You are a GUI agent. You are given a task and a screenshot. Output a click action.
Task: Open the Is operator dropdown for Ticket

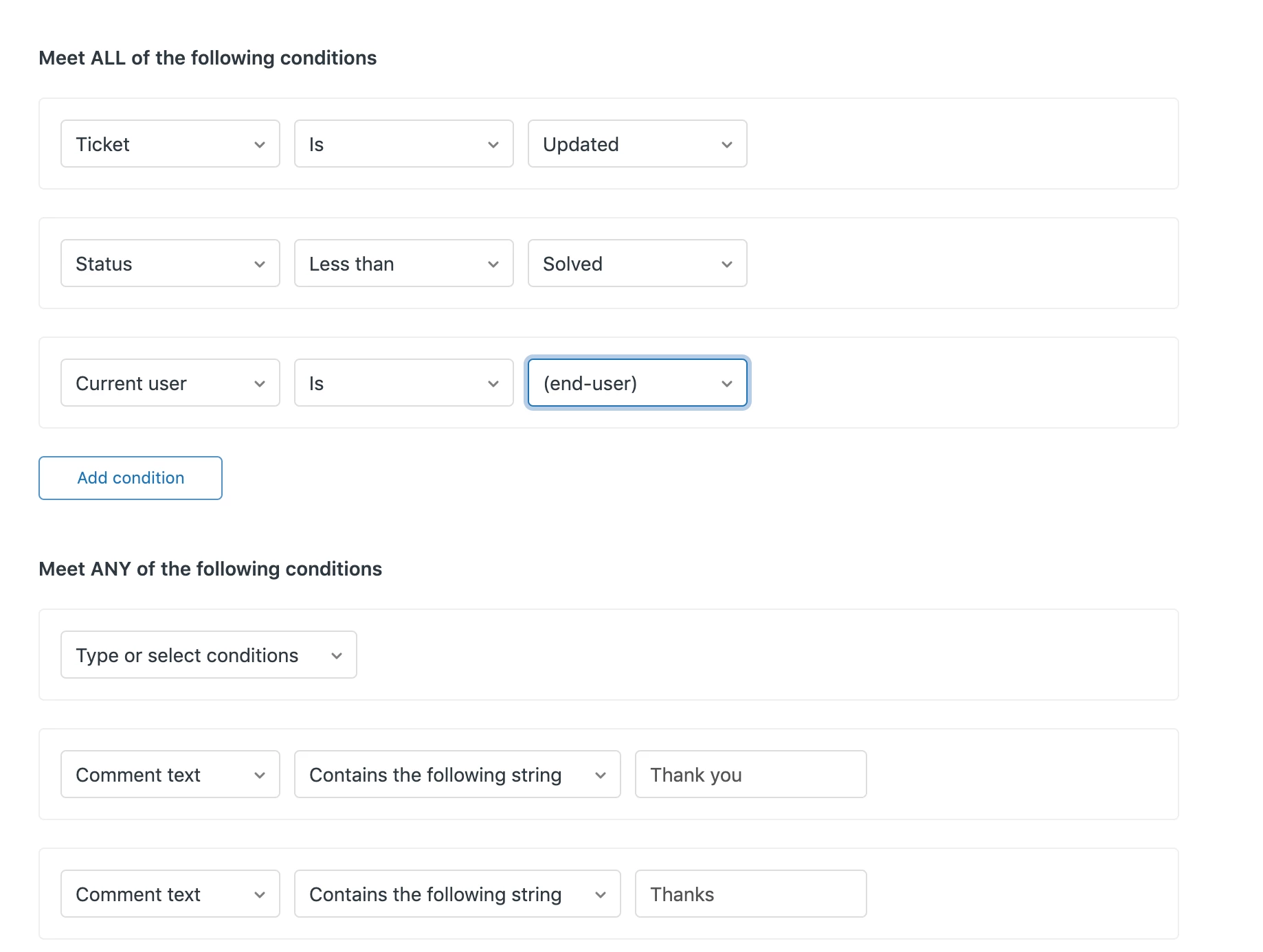pyautogui.click(x=403, y=144)
